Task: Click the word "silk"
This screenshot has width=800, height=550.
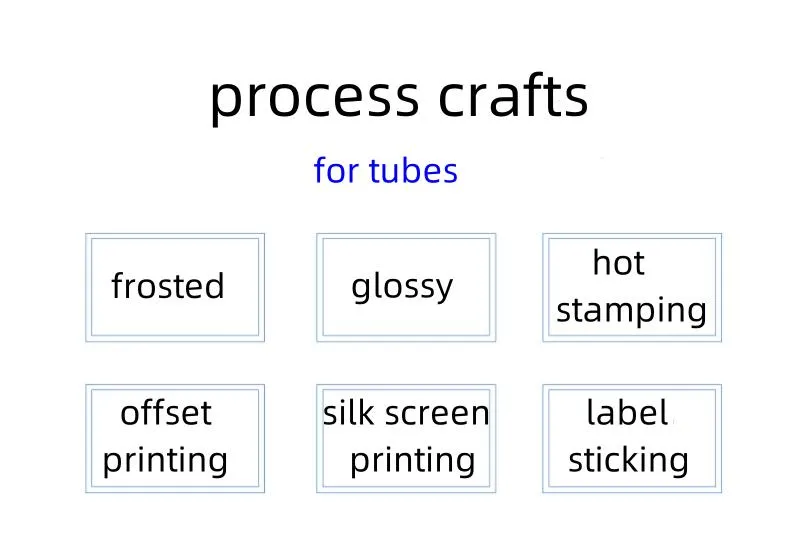Action: click(x=345, y=412)
